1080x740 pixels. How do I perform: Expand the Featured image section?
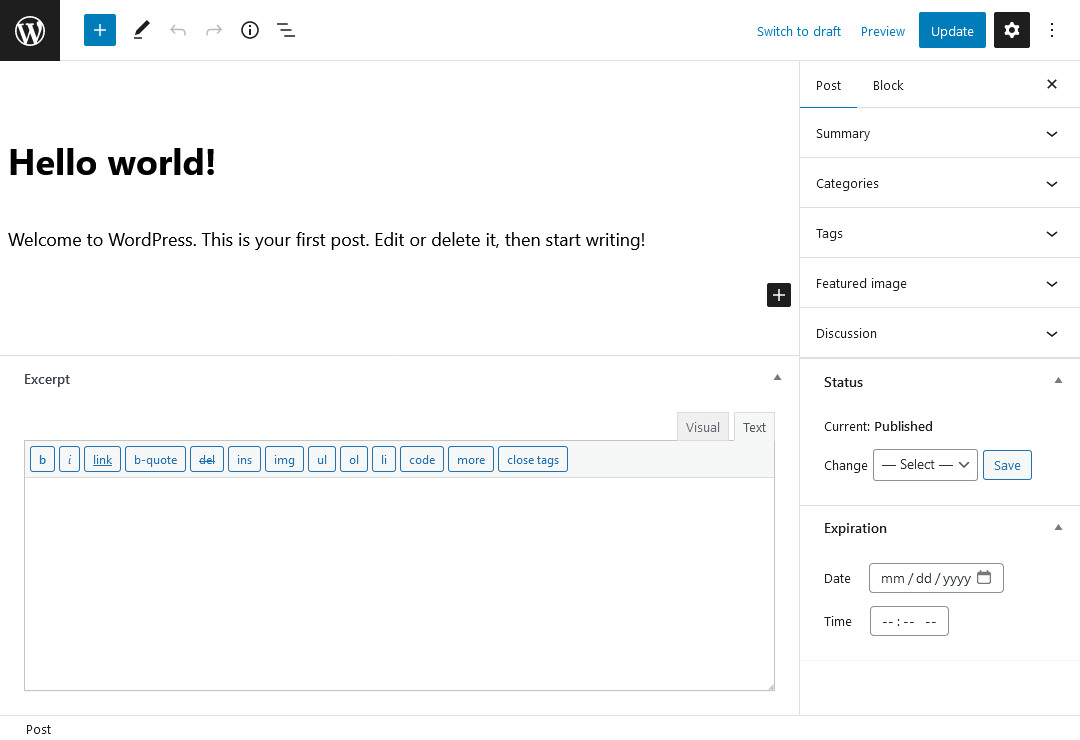click(1051, 284)
